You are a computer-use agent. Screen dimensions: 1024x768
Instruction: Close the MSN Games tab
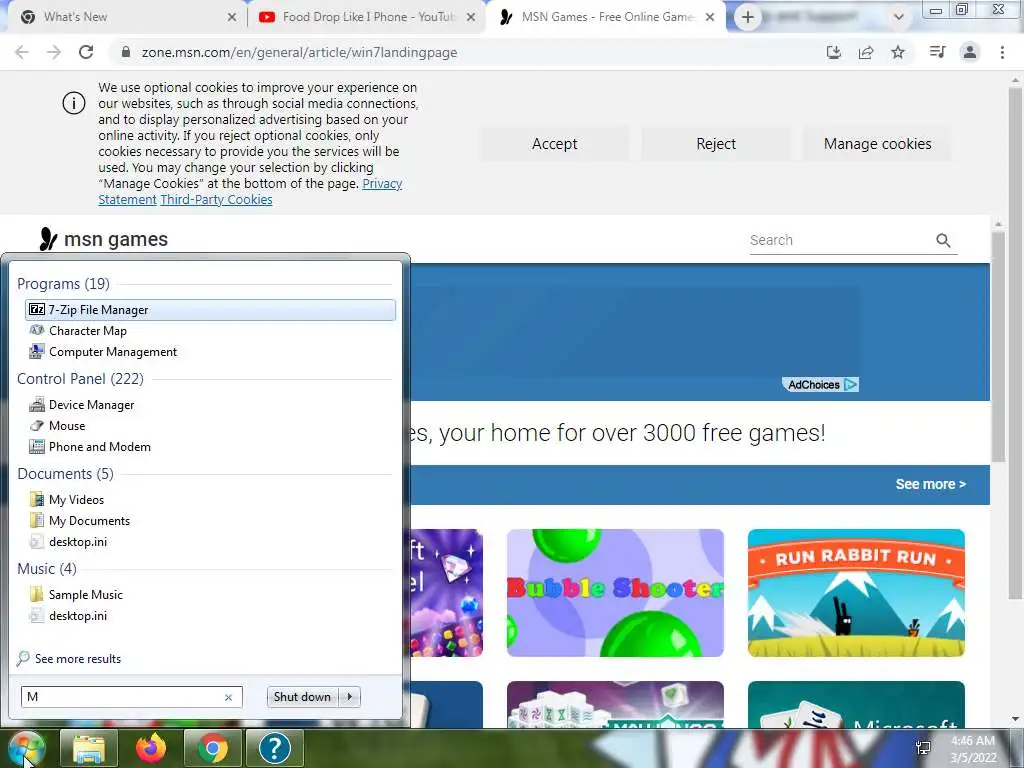(x=710, y=17)
